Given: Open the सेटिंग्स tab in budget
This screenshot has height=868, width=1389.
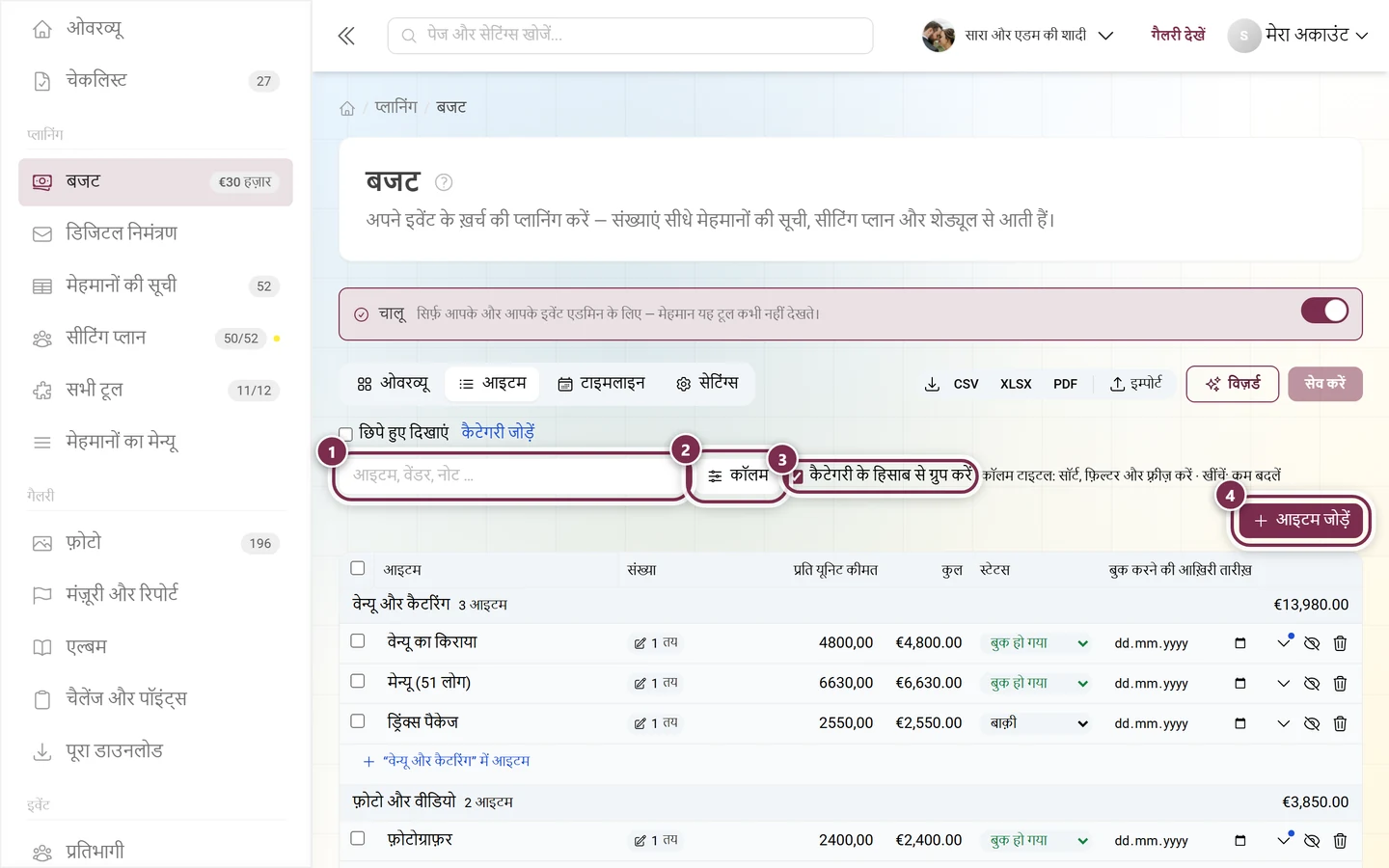Looking at the screenshot, I should click(x=707, y=384).
